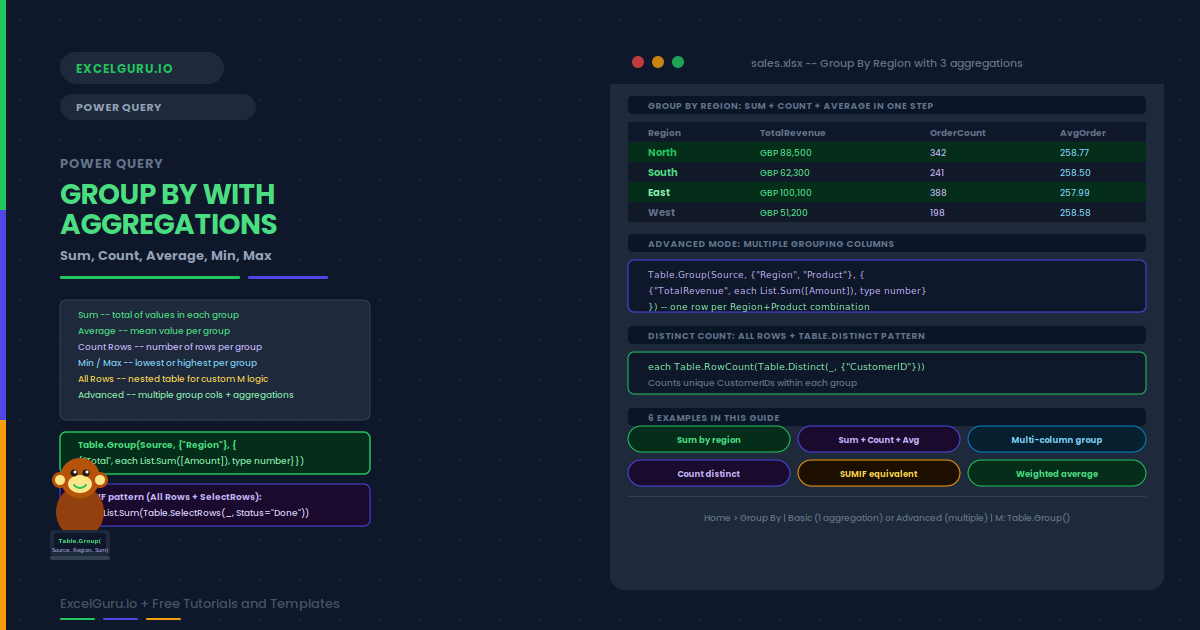This screenshot has height=630, width=1200.
Task: Click the Table.Group(Source, {"Region"} code box
Action: [215, 453]
